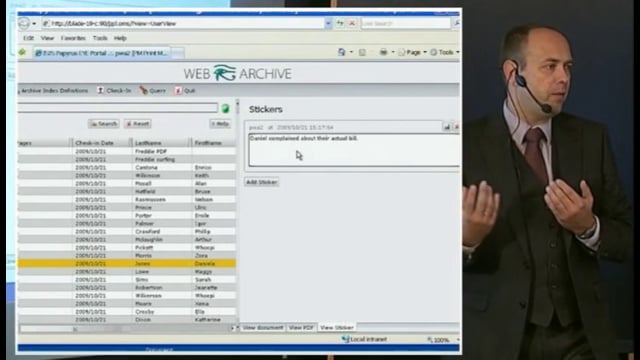Select the highlighted Jones Daniela row

click(x=127, y=264)
